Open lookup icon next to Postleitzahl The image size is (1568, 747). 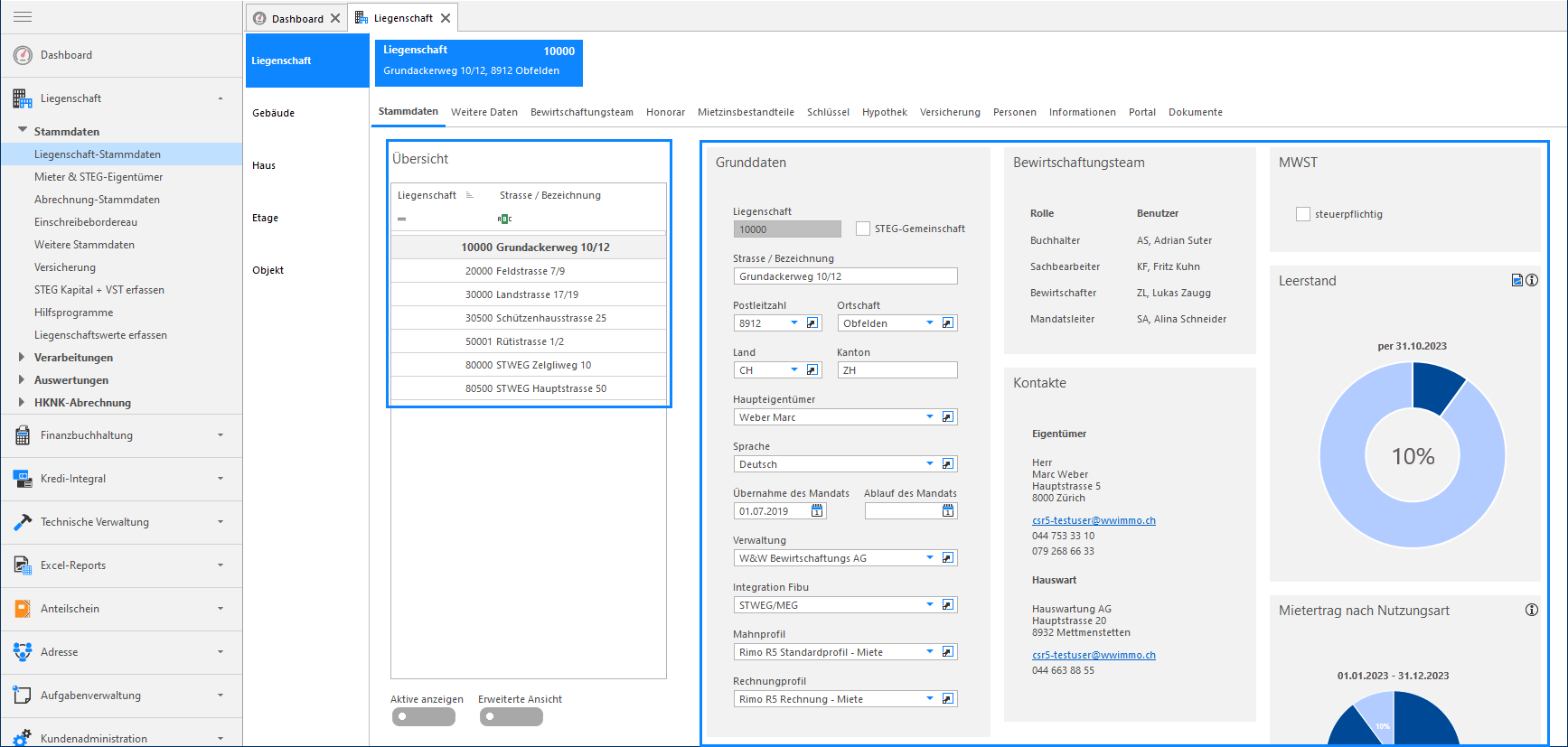(812, 323)
